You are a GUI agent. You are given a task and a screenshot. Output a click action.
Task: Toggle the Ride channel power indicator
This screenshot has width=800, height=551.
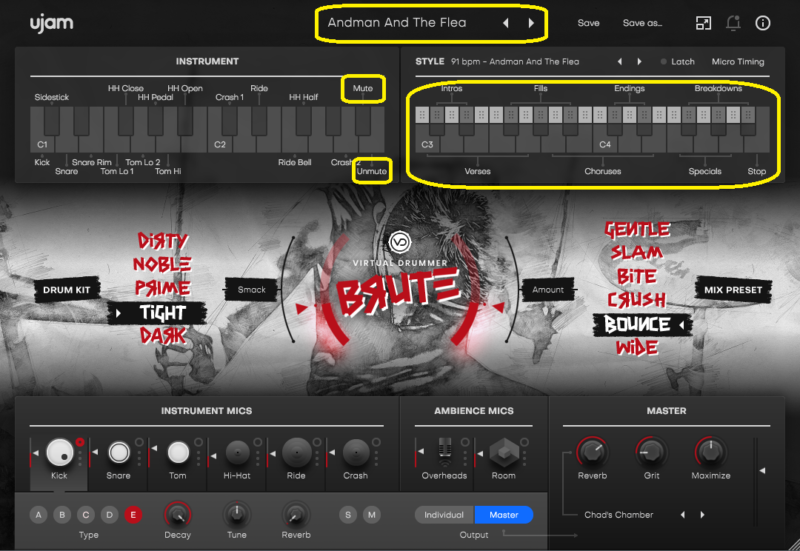point(317,442)
